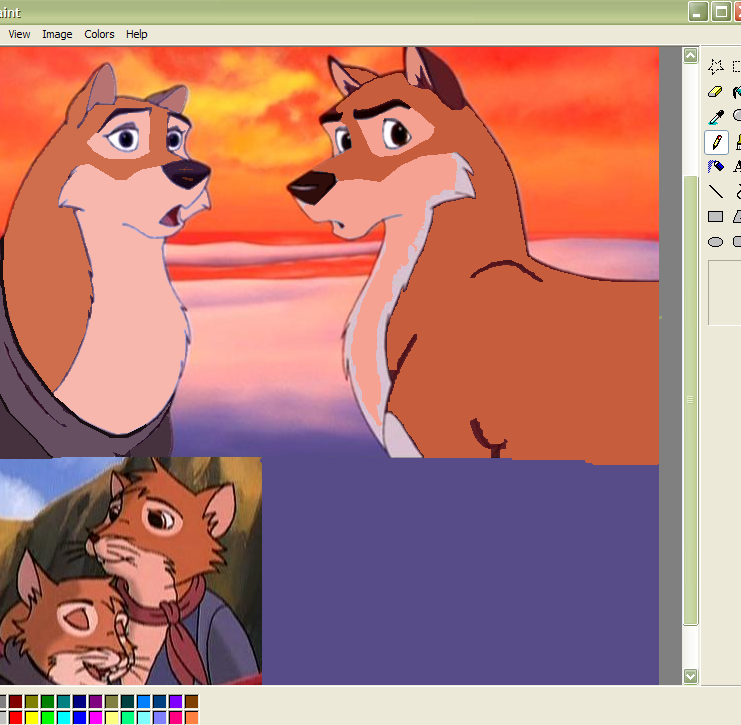Click the solid purple canvas area
741x725 pixels.
click(x=460, y=572)
